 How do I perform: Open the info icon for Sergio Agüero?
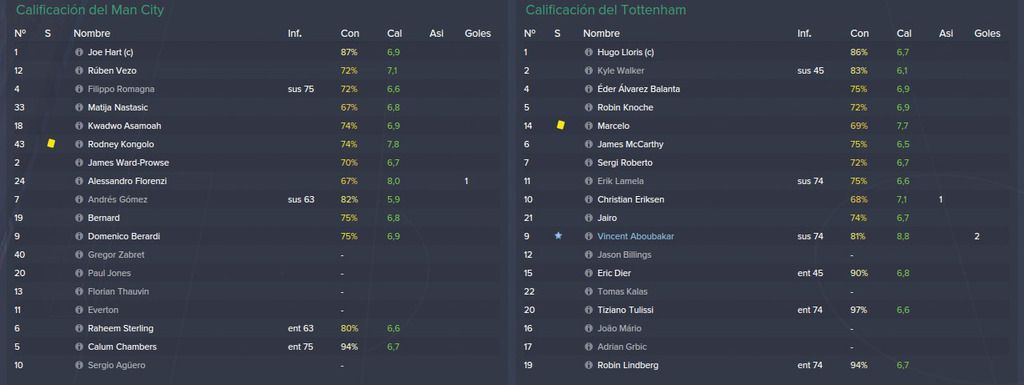(79, 365)
